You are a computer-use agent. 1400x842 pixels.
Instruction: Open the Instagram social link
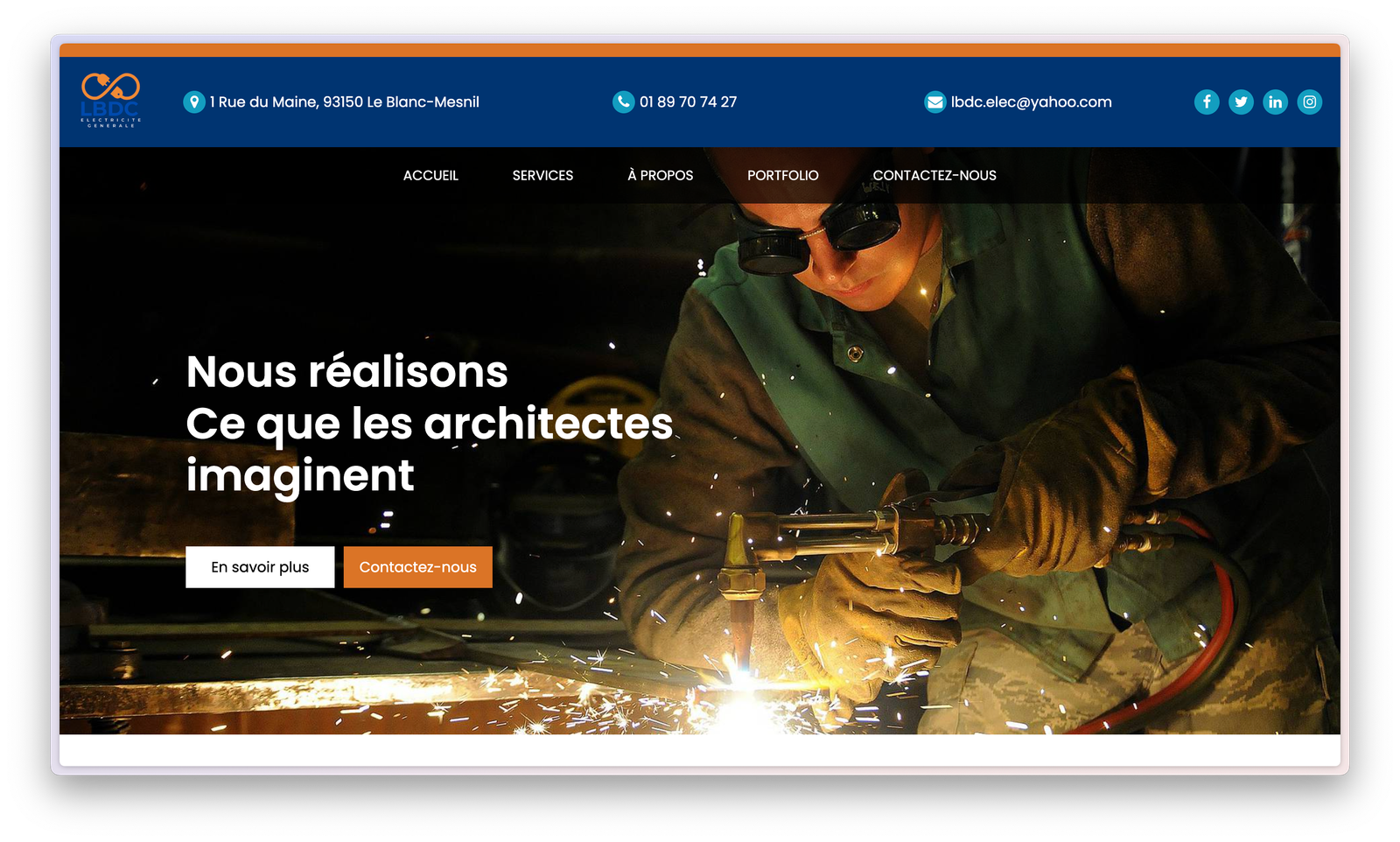coord(1309,102)
